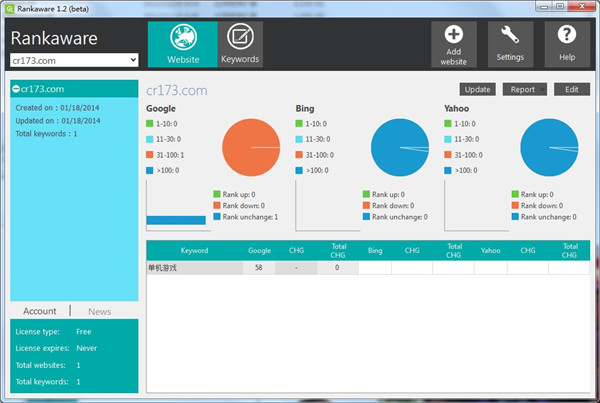Click Google "Rank unchange: 1" legend
The height and width of the screenshot is (403, 600).
click(246, 217)
